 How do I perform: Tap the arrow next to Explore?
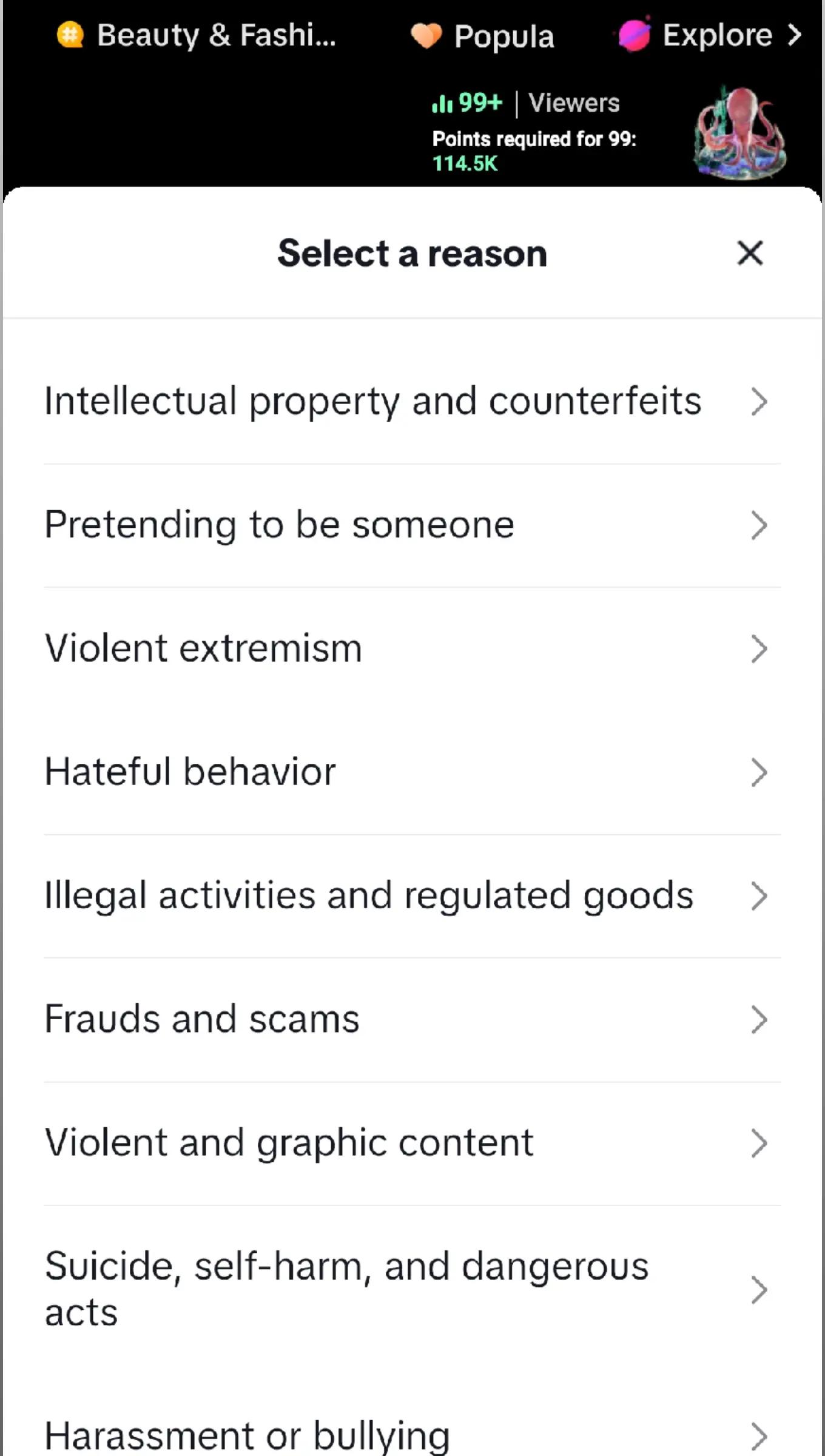794,35
